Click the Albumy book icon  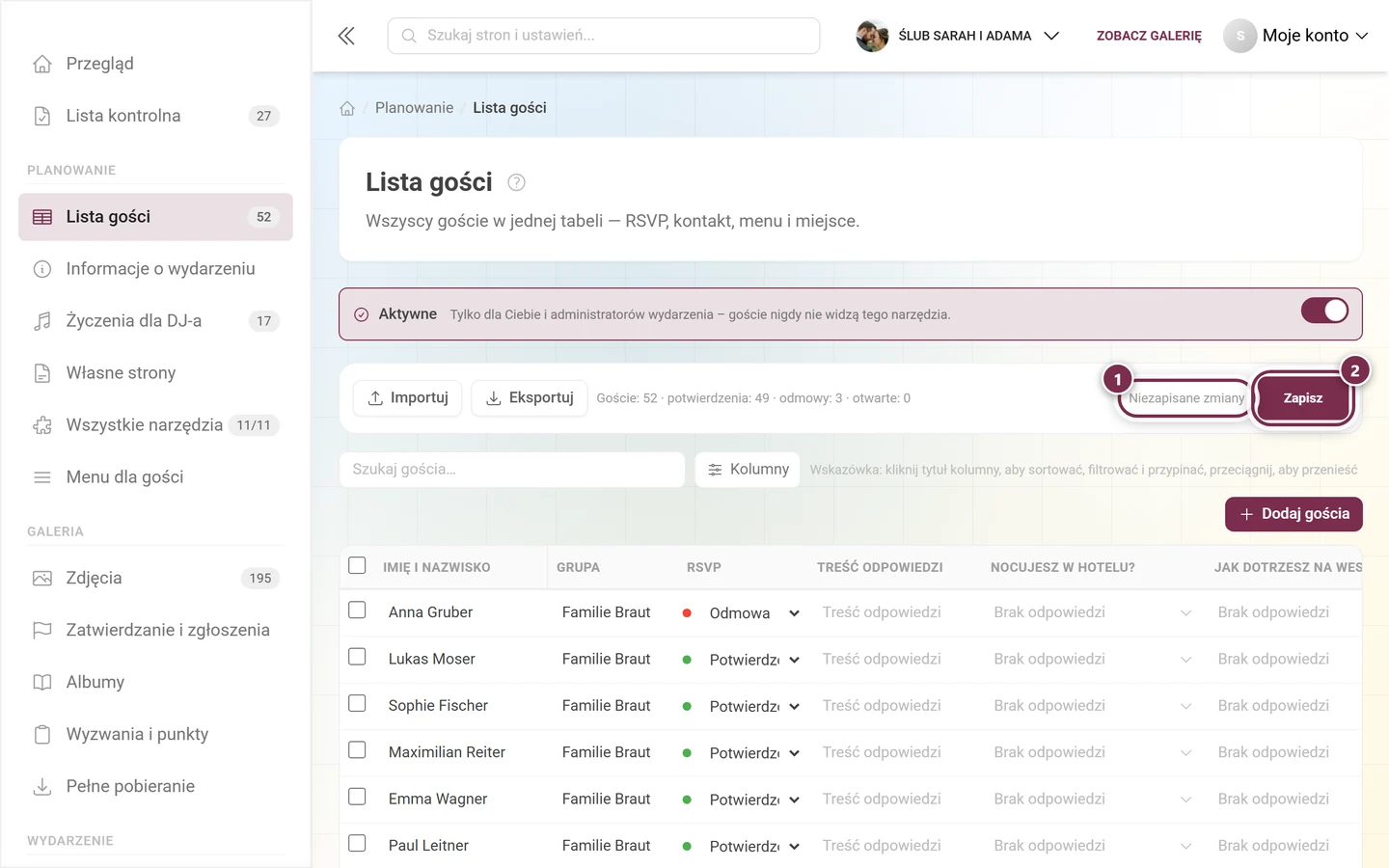click(x=42, y=683)
